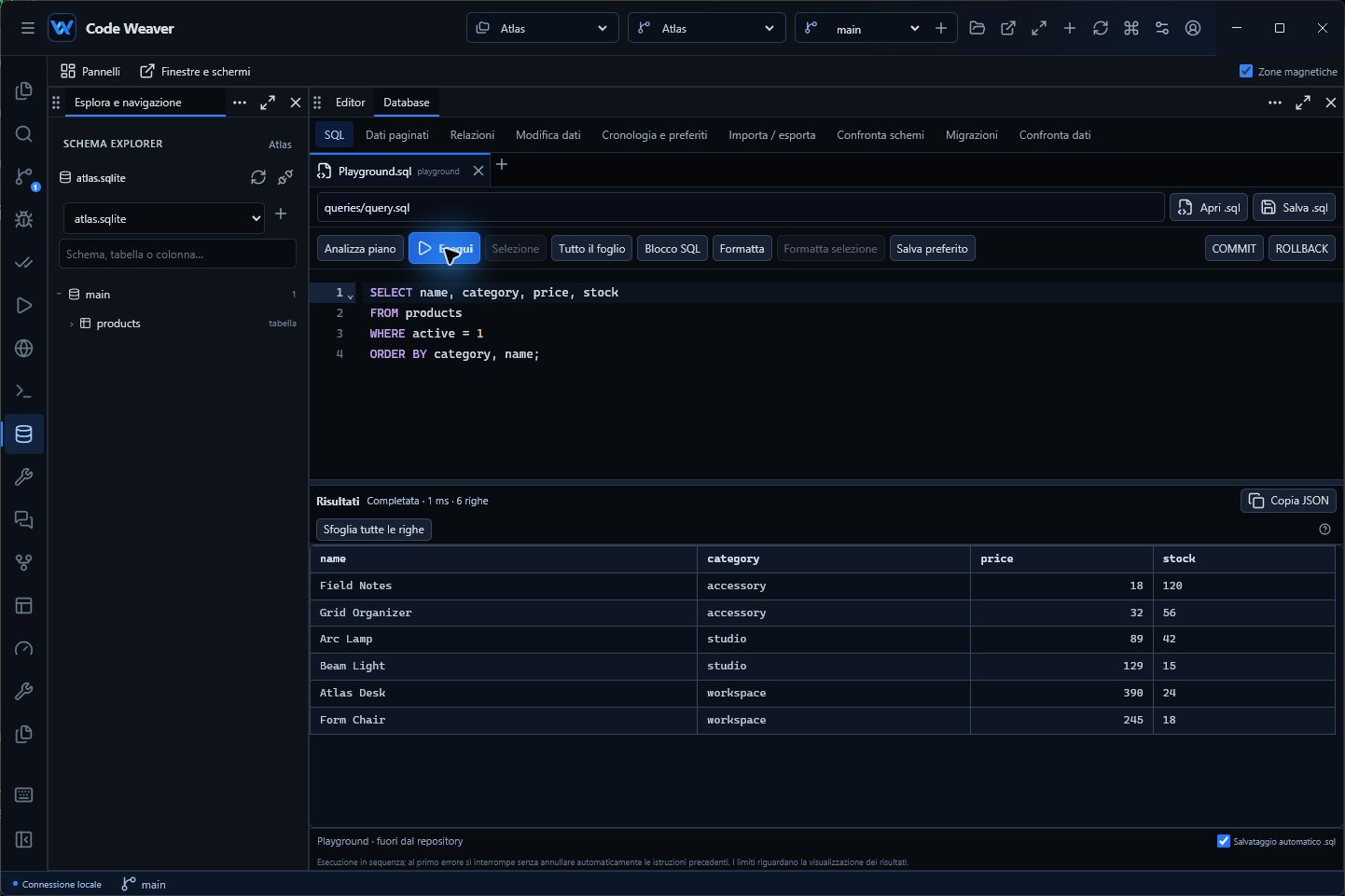The image size is (1345, 896).
Task: Focus the schema, table or column search box
Action: click(177, 254)
